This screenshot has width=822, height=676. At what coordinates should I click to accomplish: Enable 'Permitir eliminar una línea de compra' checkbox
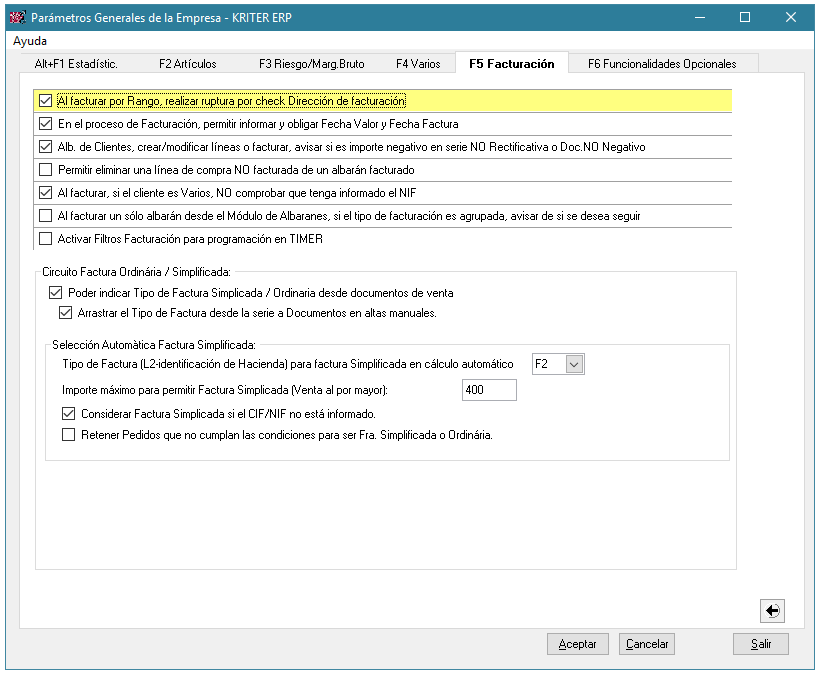coord(45,170)
